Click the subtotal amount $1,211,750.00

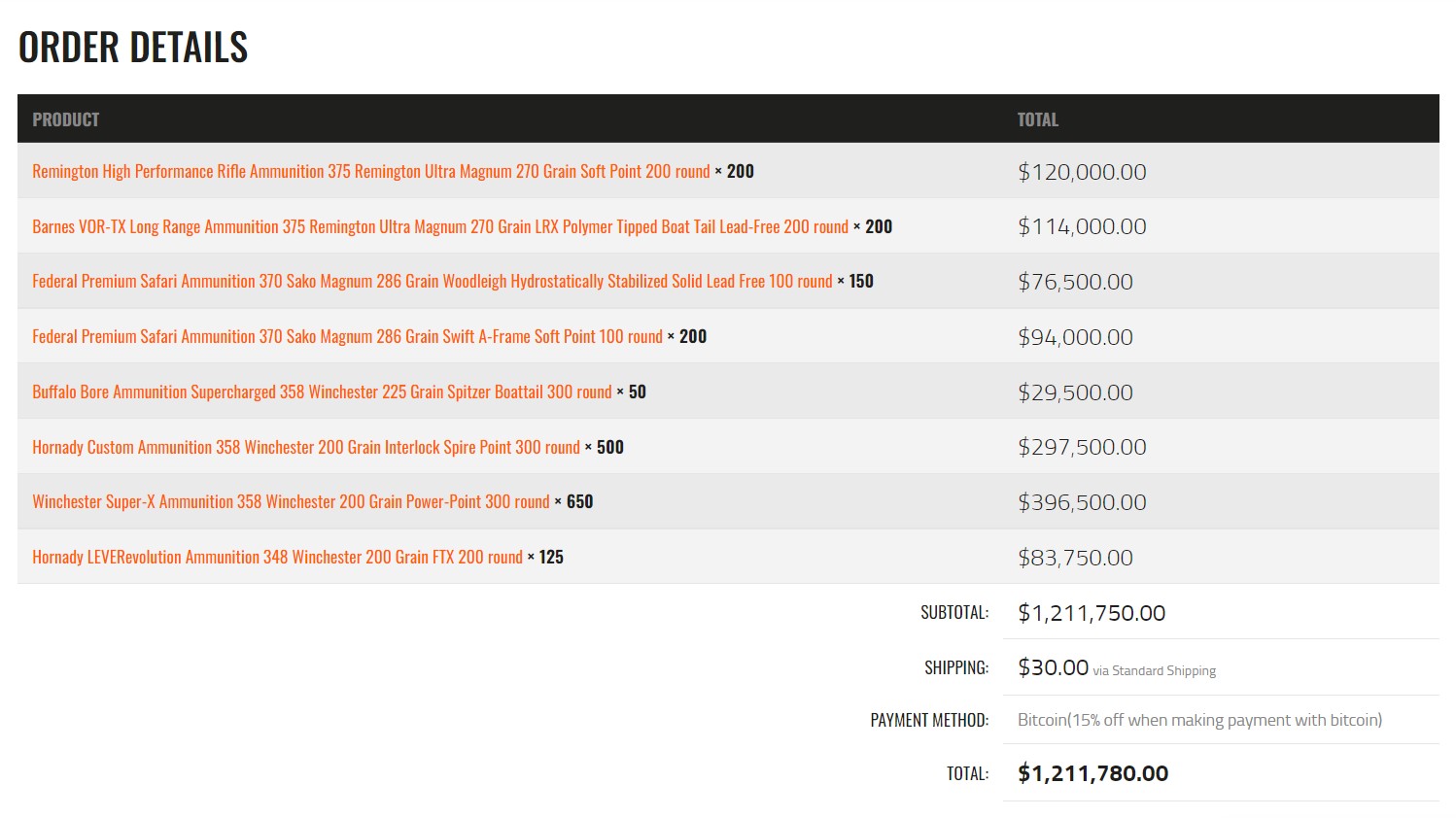[1092, 613]
